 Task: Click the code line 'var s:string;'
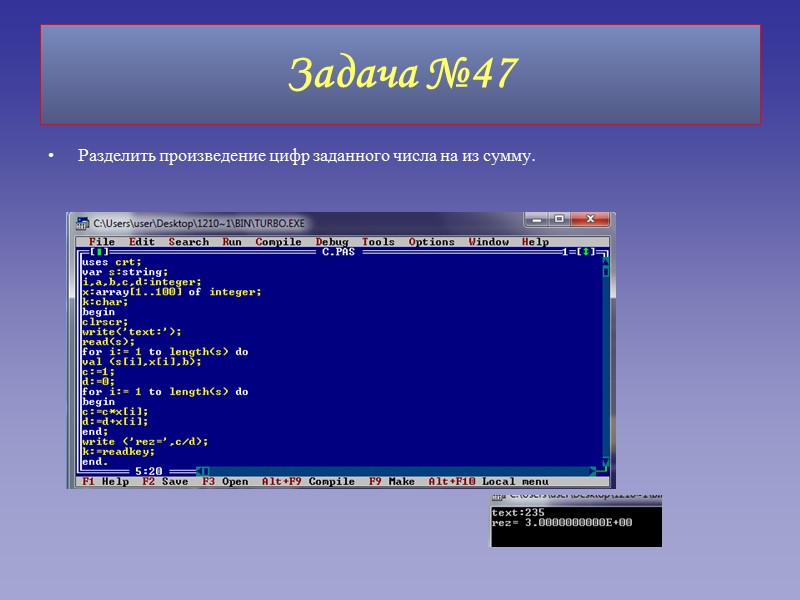[x=125, y=272]
